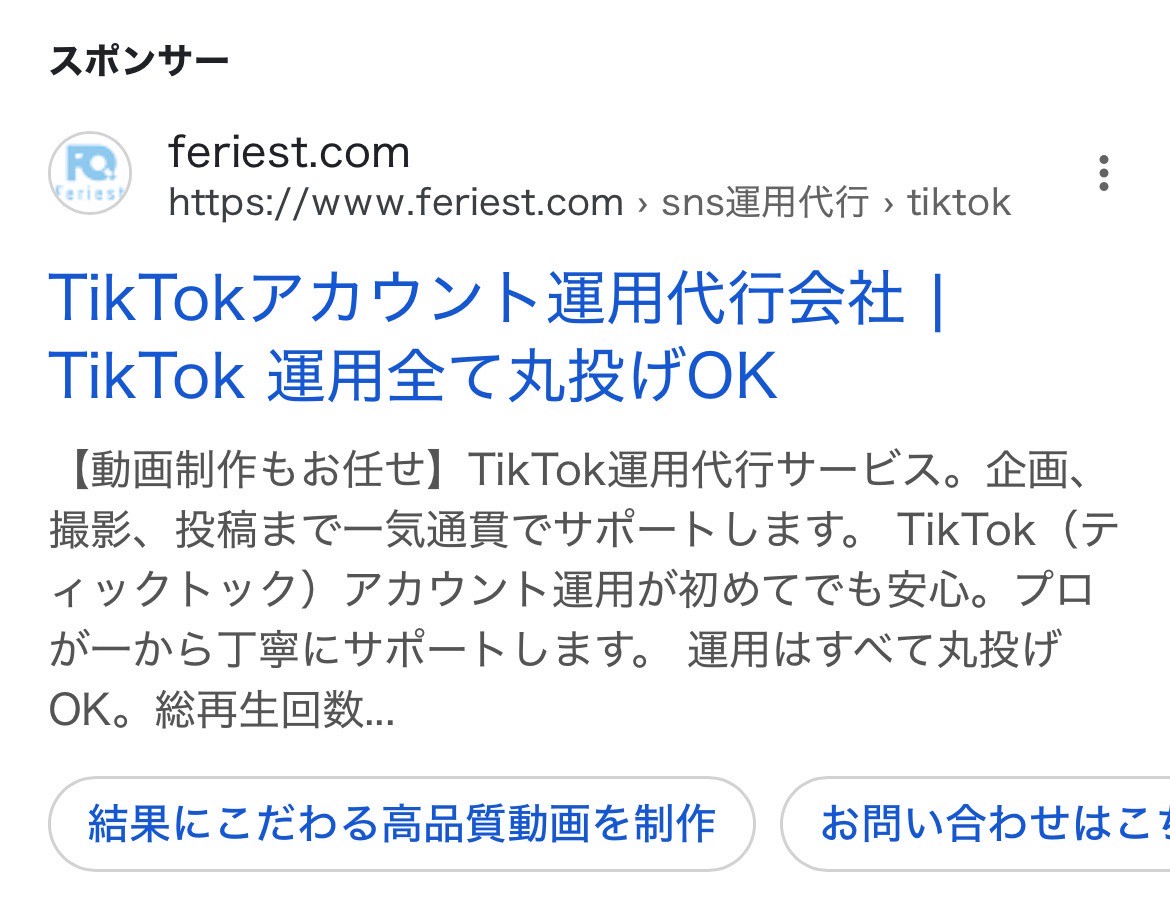The image size is (1170, 913).
Task: Open the https://www.feriest.com breadcrumb URL
Action: [x=395, y=203]
